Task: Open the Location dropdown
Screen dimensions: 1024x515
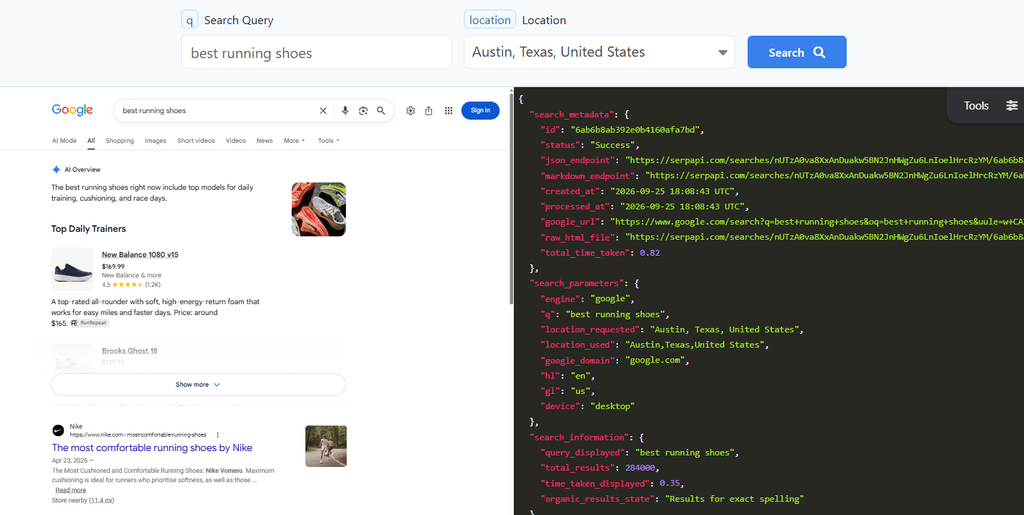Action: tap(599, 52)
